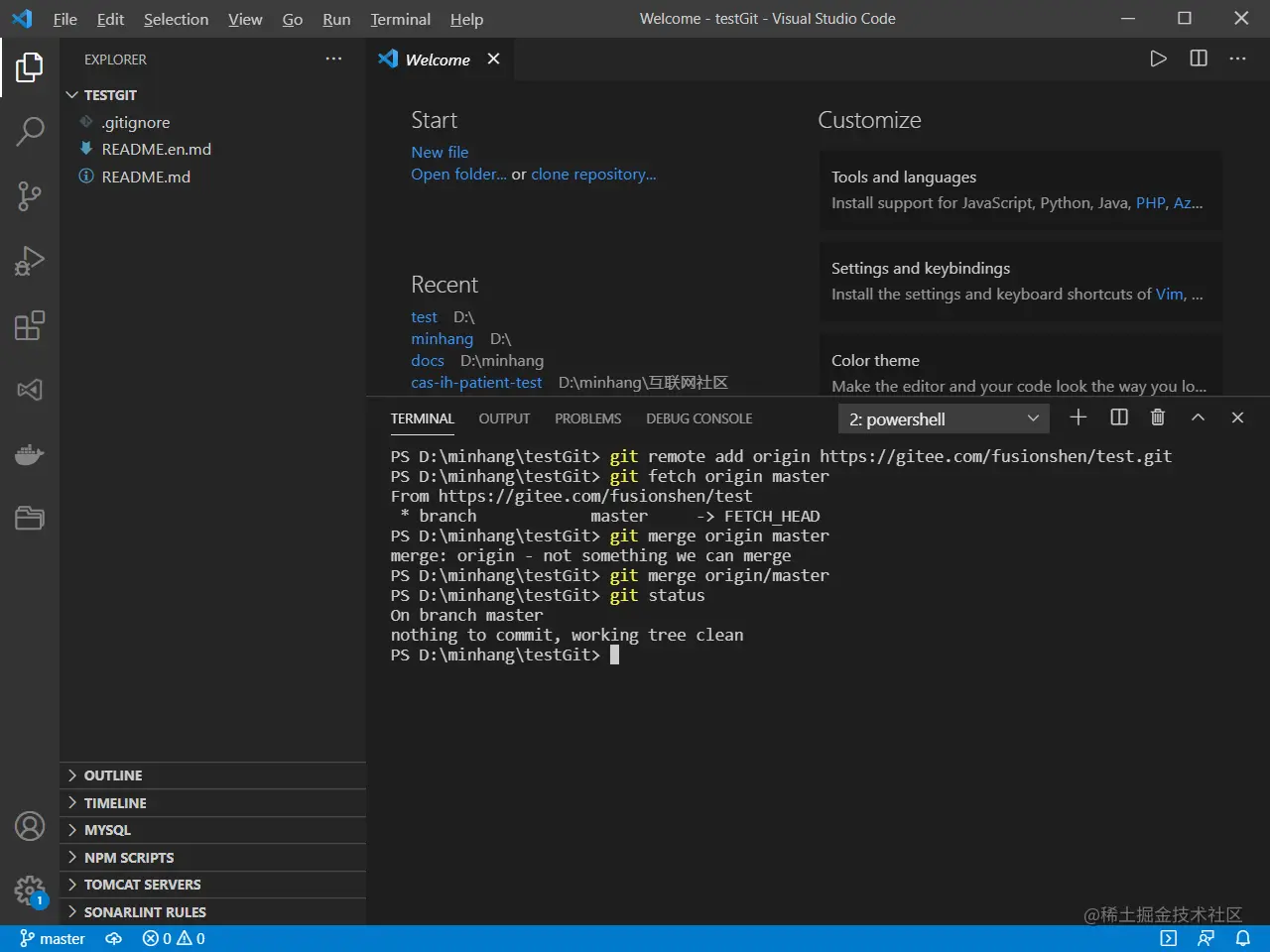Expand the TOMCAT SERVERS section
This screenshot has width=1270, height=952.
click(212, 885)
